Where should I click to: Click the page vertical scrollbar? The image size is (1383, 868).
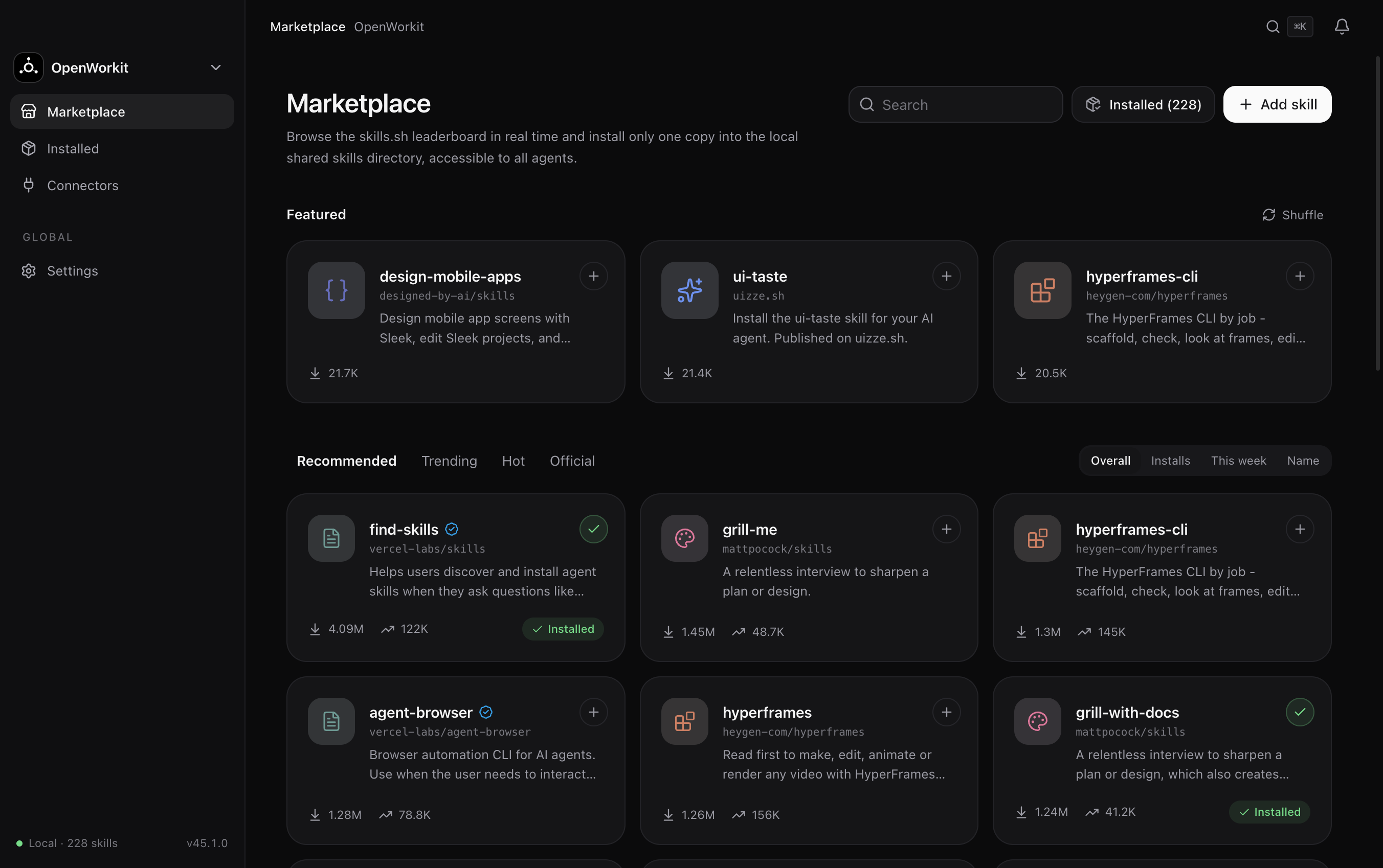(1378, 214)
